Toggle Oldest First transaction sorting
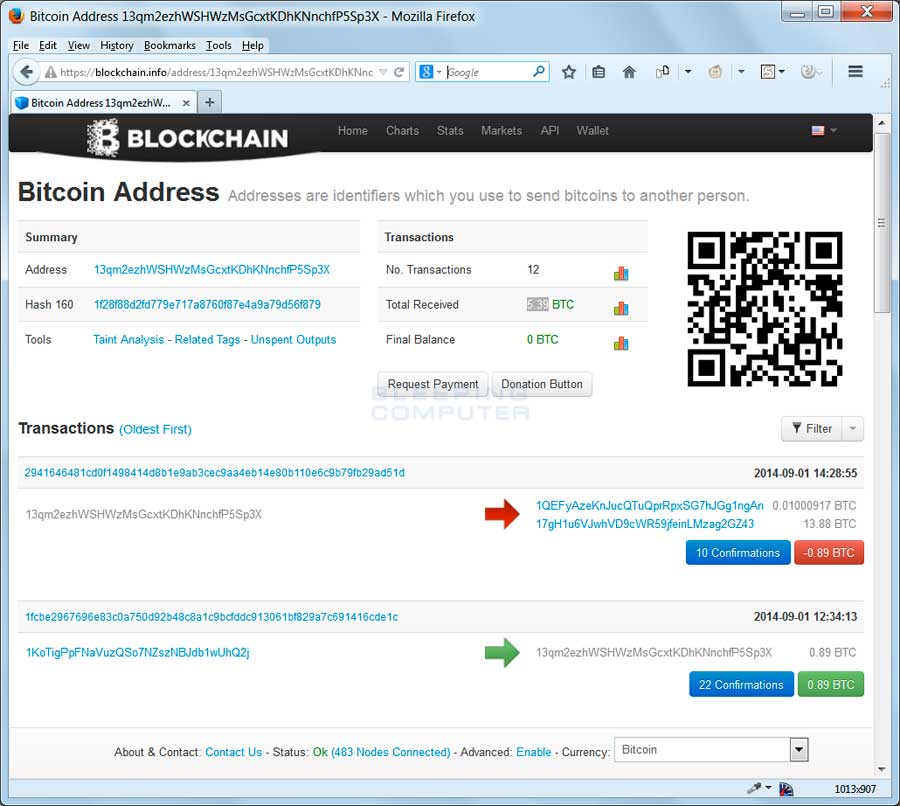 coord(155,429)
